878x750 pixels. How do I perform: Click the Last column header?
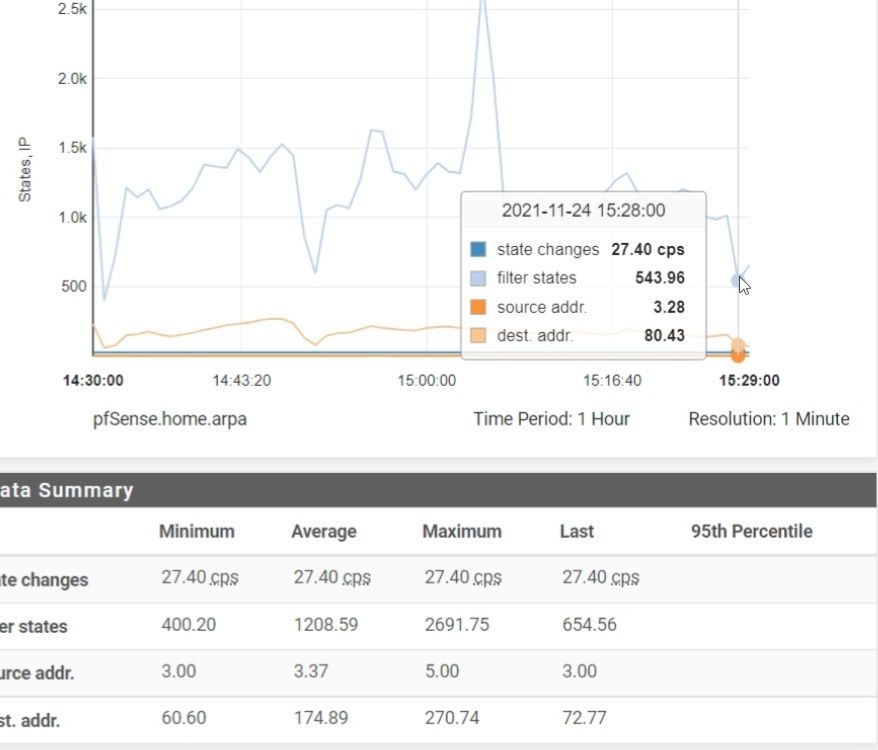(577, 531)
